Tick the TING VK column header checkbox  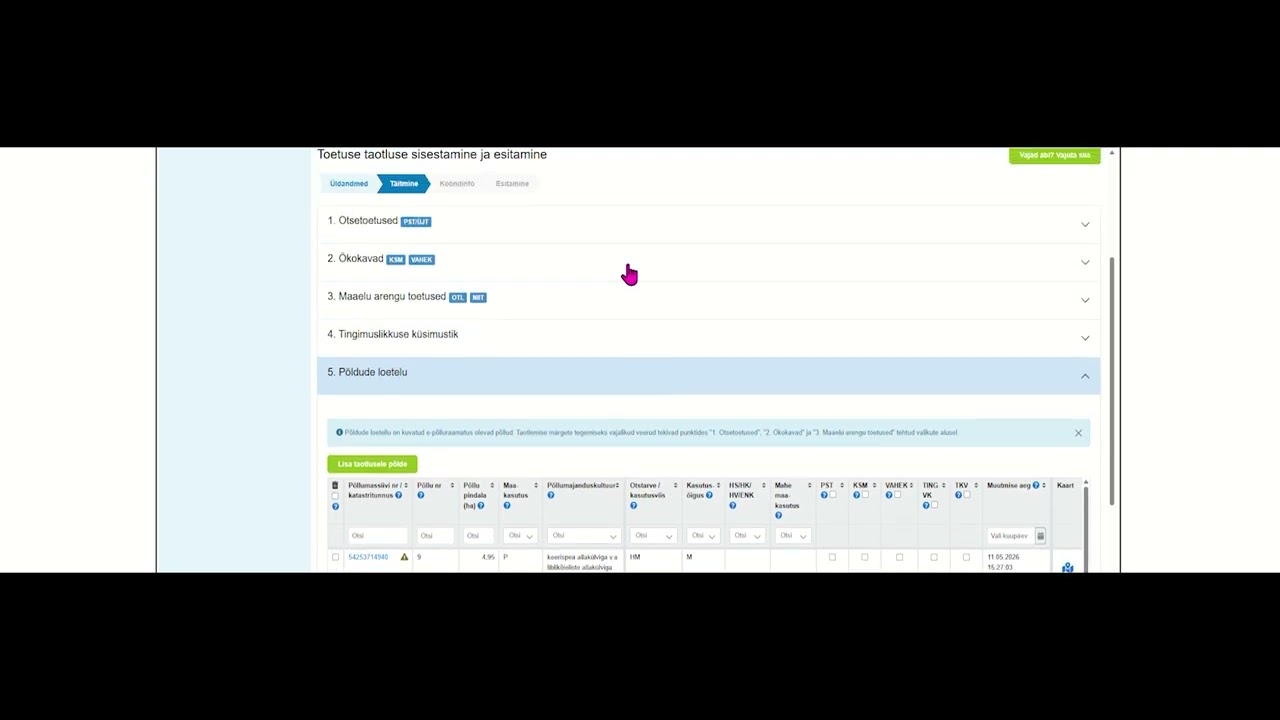pyautogui.click(x=934, y=505)
